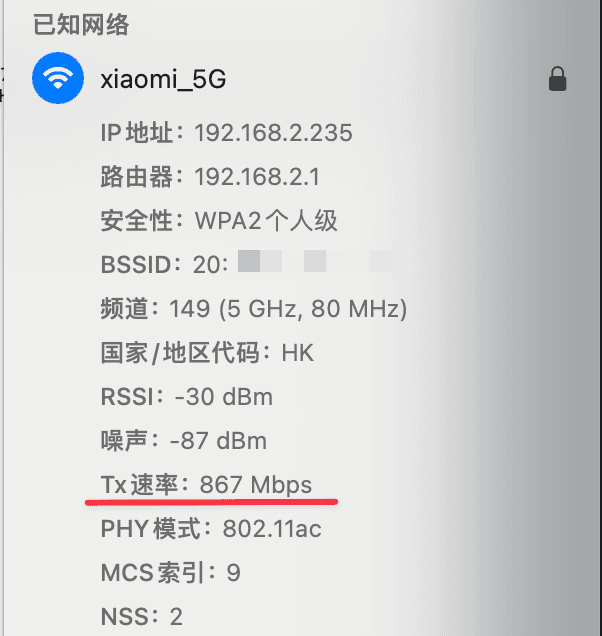This screenshot has height=636, width=602.
Task: Click the RSSI -30 dBm line
Action: (x=187, y=397)
